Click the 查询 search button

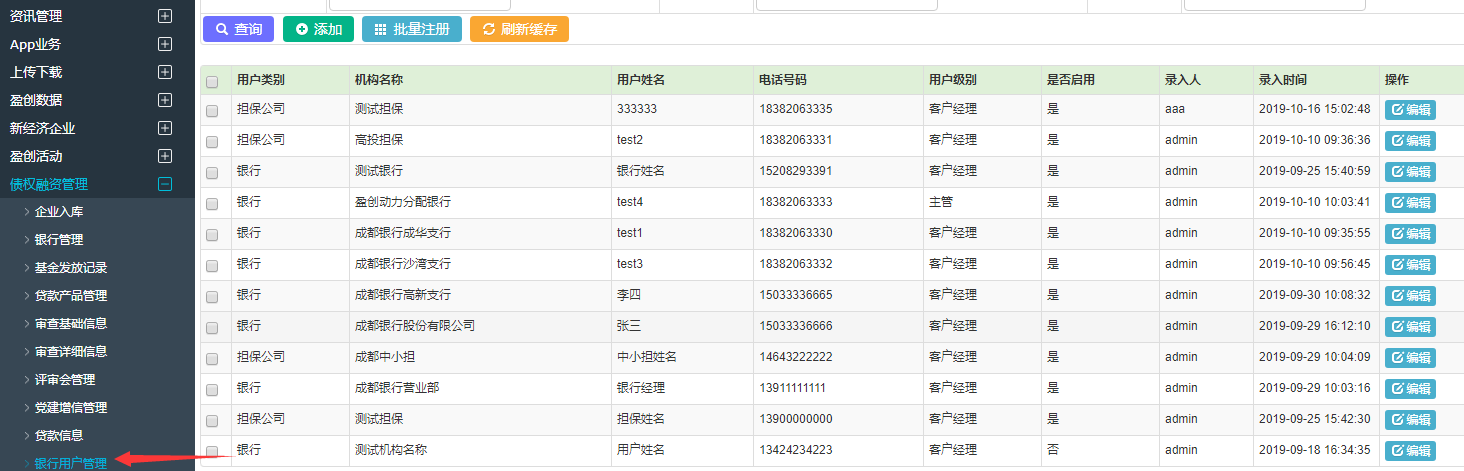click(238, 29)
